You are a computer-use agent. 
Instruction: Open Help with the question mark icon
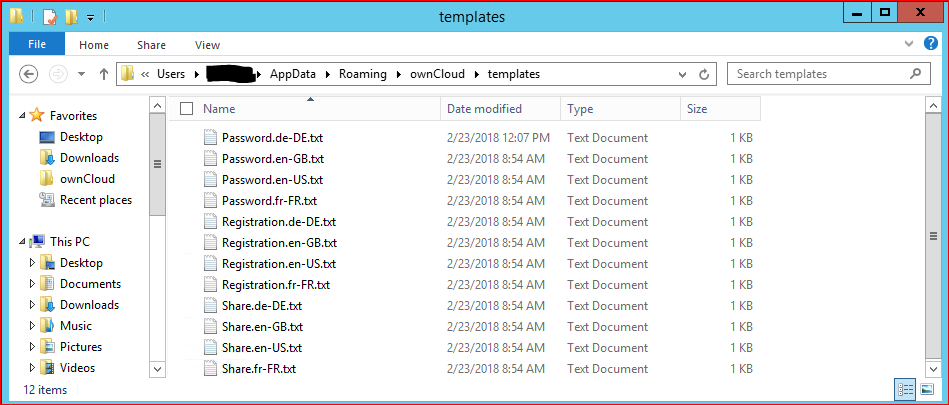930,44
